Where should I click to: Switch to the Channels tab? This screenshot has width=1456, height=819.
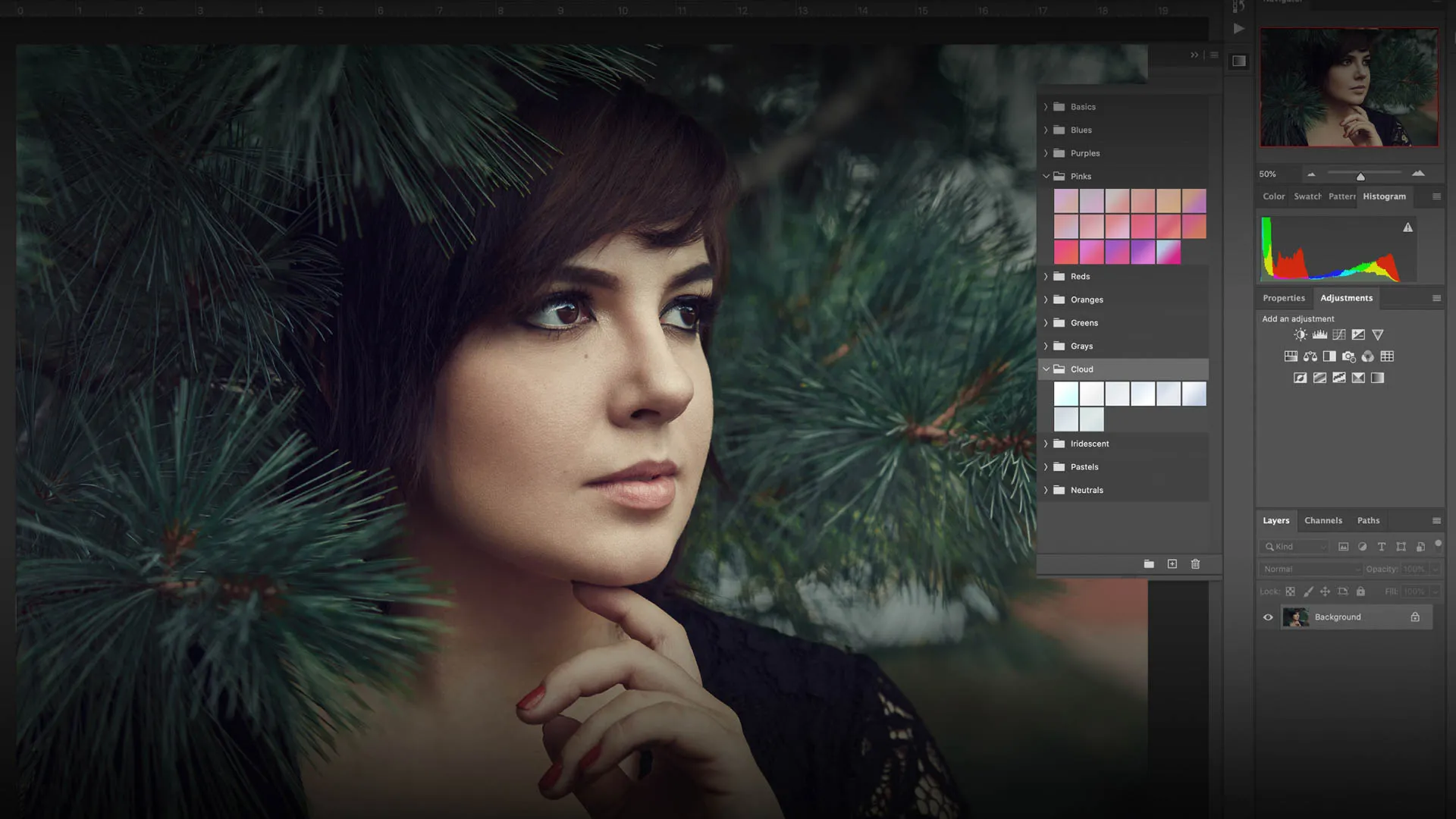coord(1323,521)
